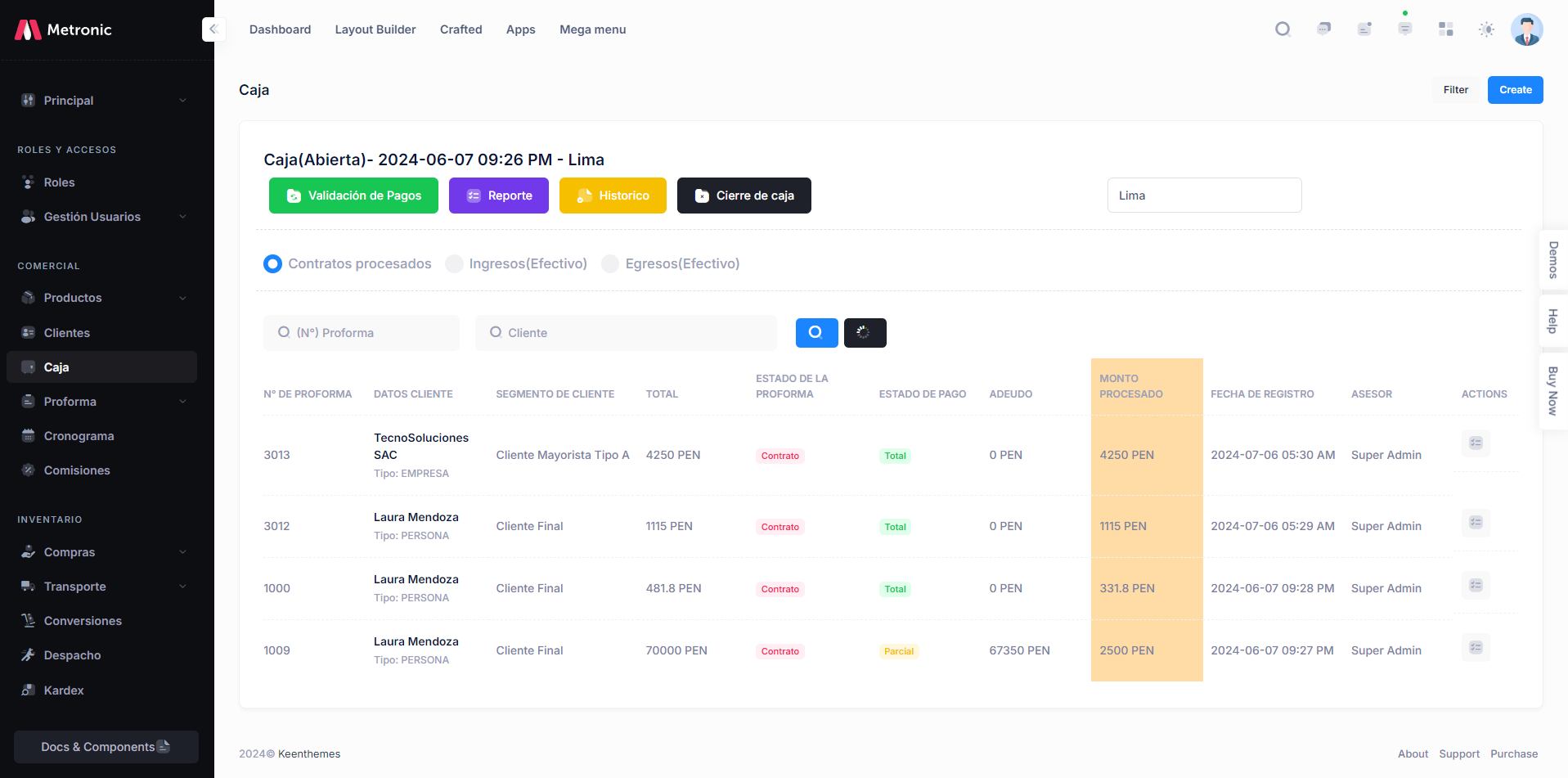Go to Clientes in the sidebar
Viewport: 1568px width, 778px height.
[x=67, y=333]
